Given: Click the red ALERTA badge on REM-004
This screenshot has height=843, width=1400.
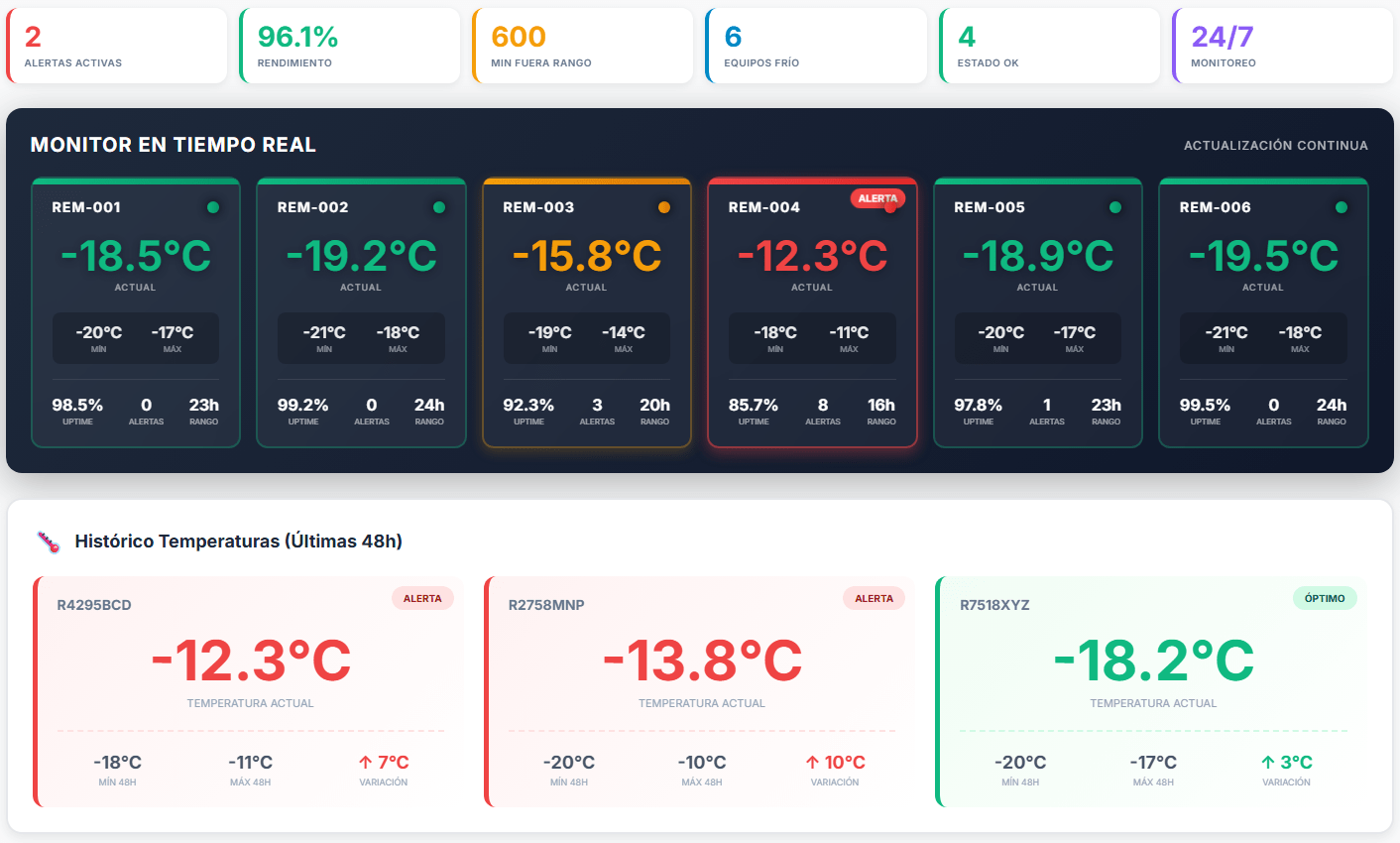Looking at the screenshot, I should click(x=876, y=198).
